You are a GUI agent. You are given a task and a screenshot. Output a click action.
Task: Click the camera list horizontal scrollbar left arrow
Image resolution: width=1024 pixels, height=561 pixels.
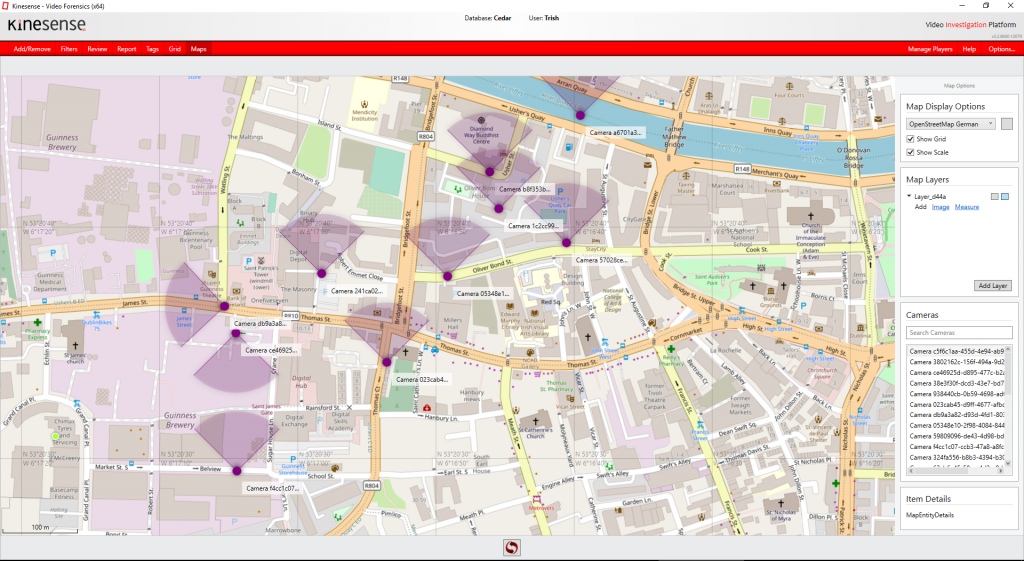pyautogui.click(x=910, y=470)
